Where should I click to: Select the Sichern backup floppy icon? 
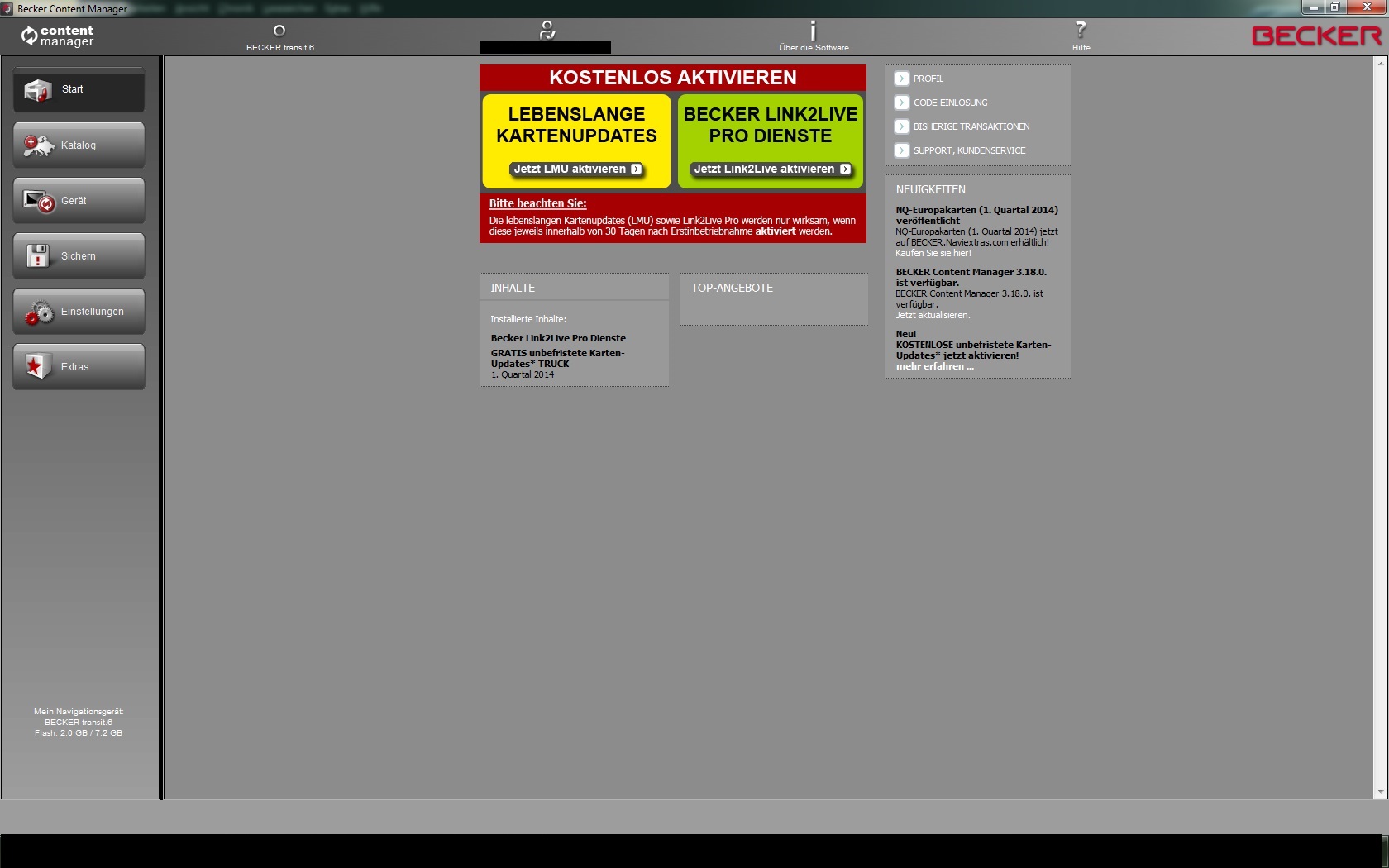click(x=38, y=256)
